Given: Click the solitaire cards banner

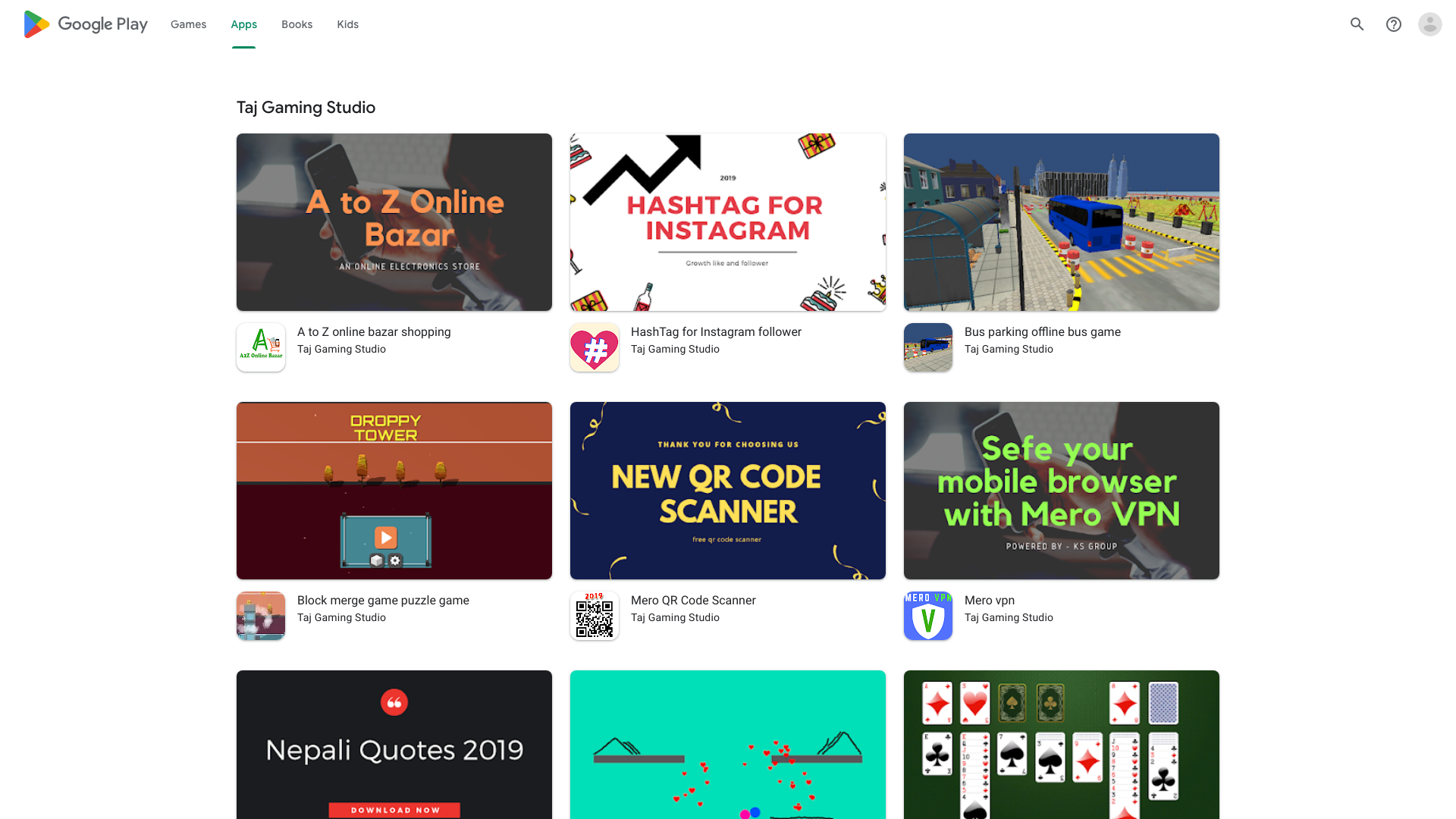Looking at the screenshot, I should pos(1062,745).
